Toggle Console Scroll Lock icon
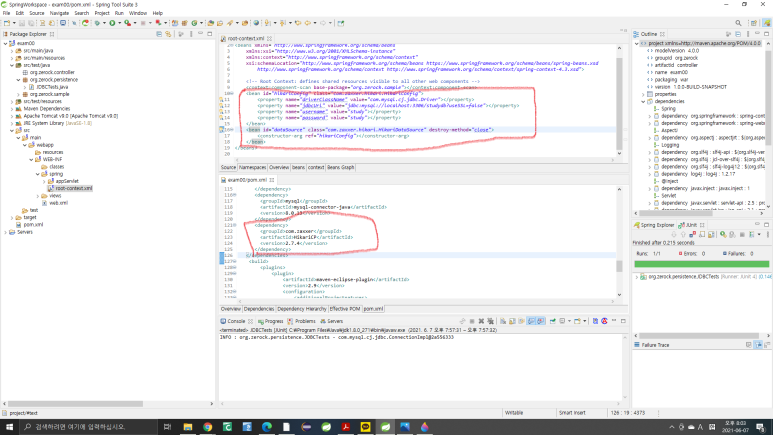The height and width of the screenshot is (435, 773). click(x=512, y=321)
